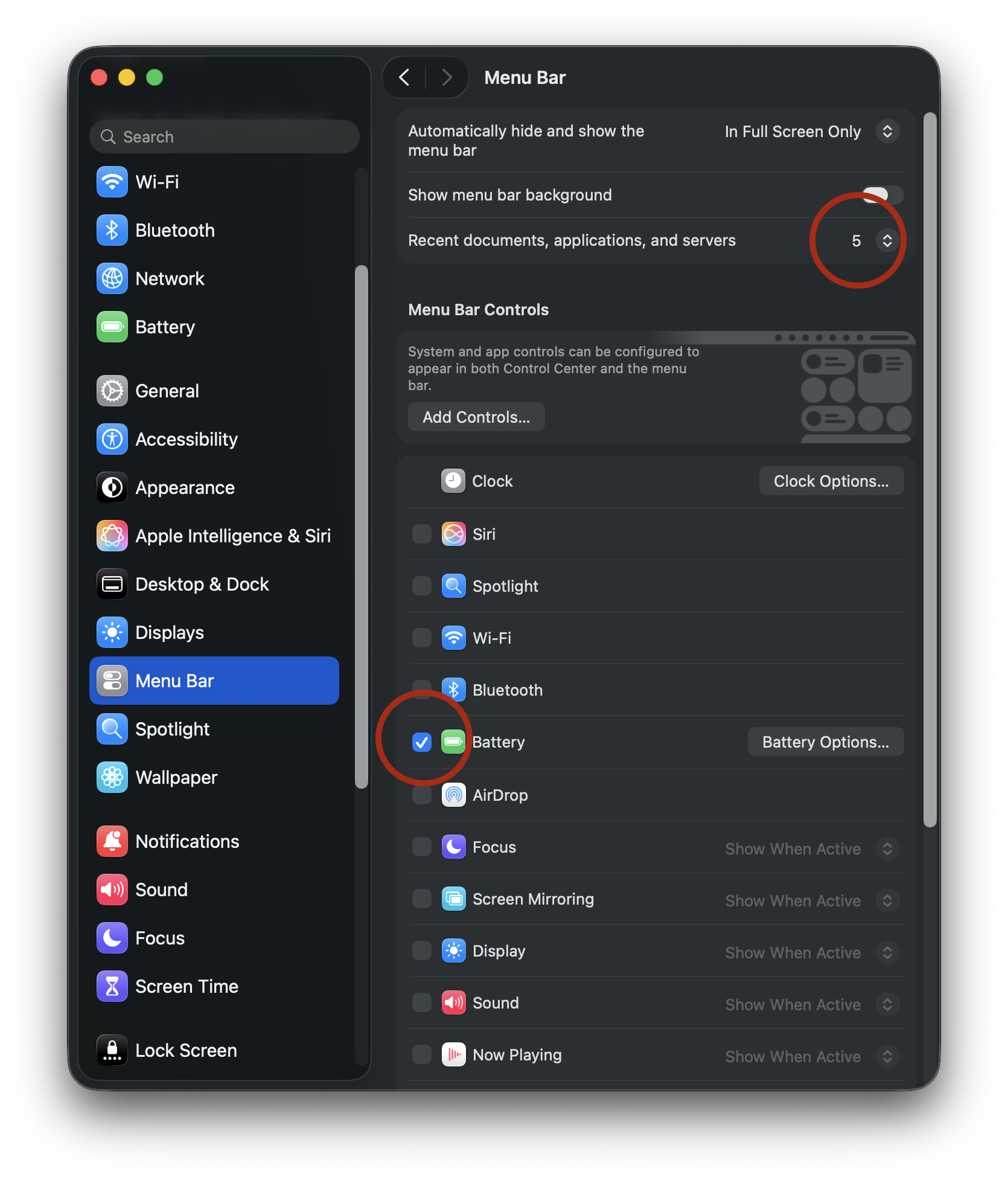The height and width of the screenshot is (1180, 1008).
Task: Open the Appearance settings pane
Action: pyautogui.click(x=214, y=487)
